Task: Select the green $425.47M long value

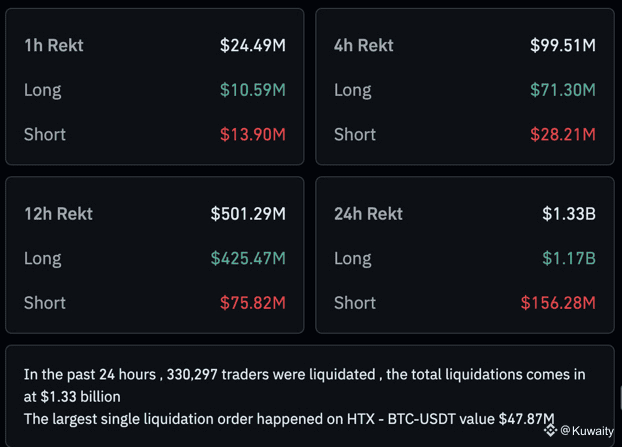Action: [x=248, y=258]
